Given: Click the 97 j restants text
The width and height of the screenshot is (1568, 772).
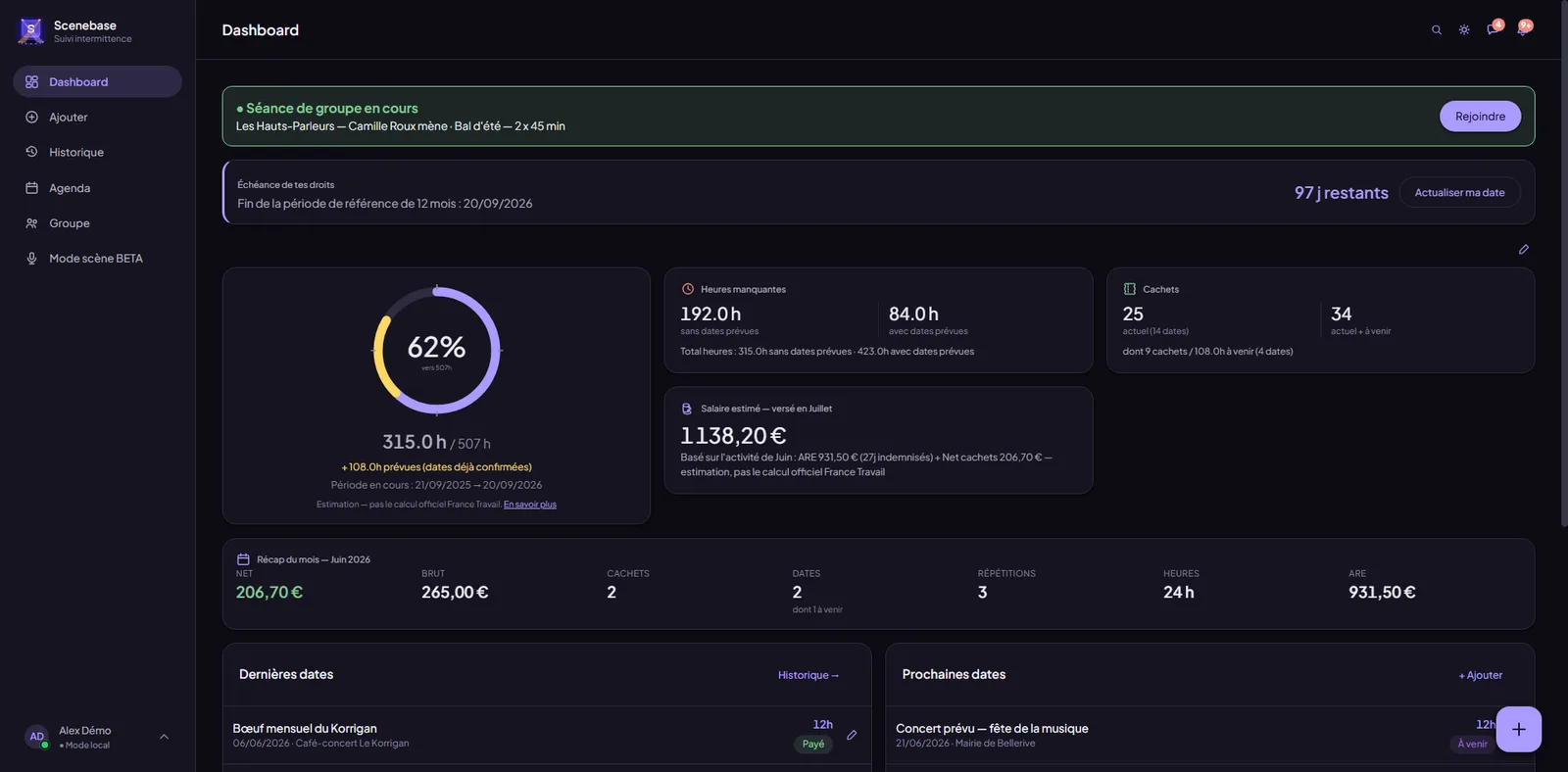Looking at the screenshot, I should click(x=1342, y=193).
